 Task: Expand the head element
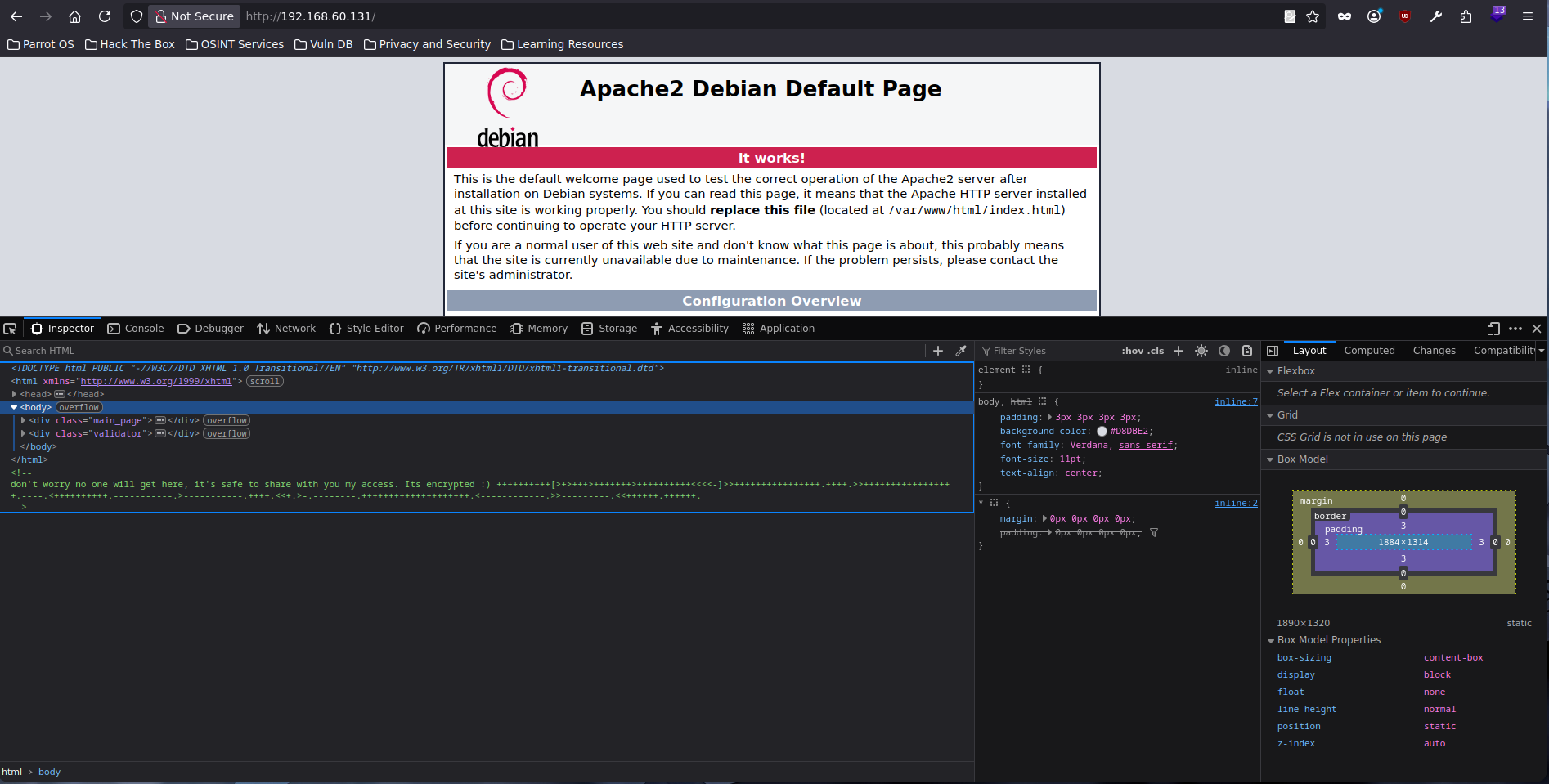coord(14,394)
